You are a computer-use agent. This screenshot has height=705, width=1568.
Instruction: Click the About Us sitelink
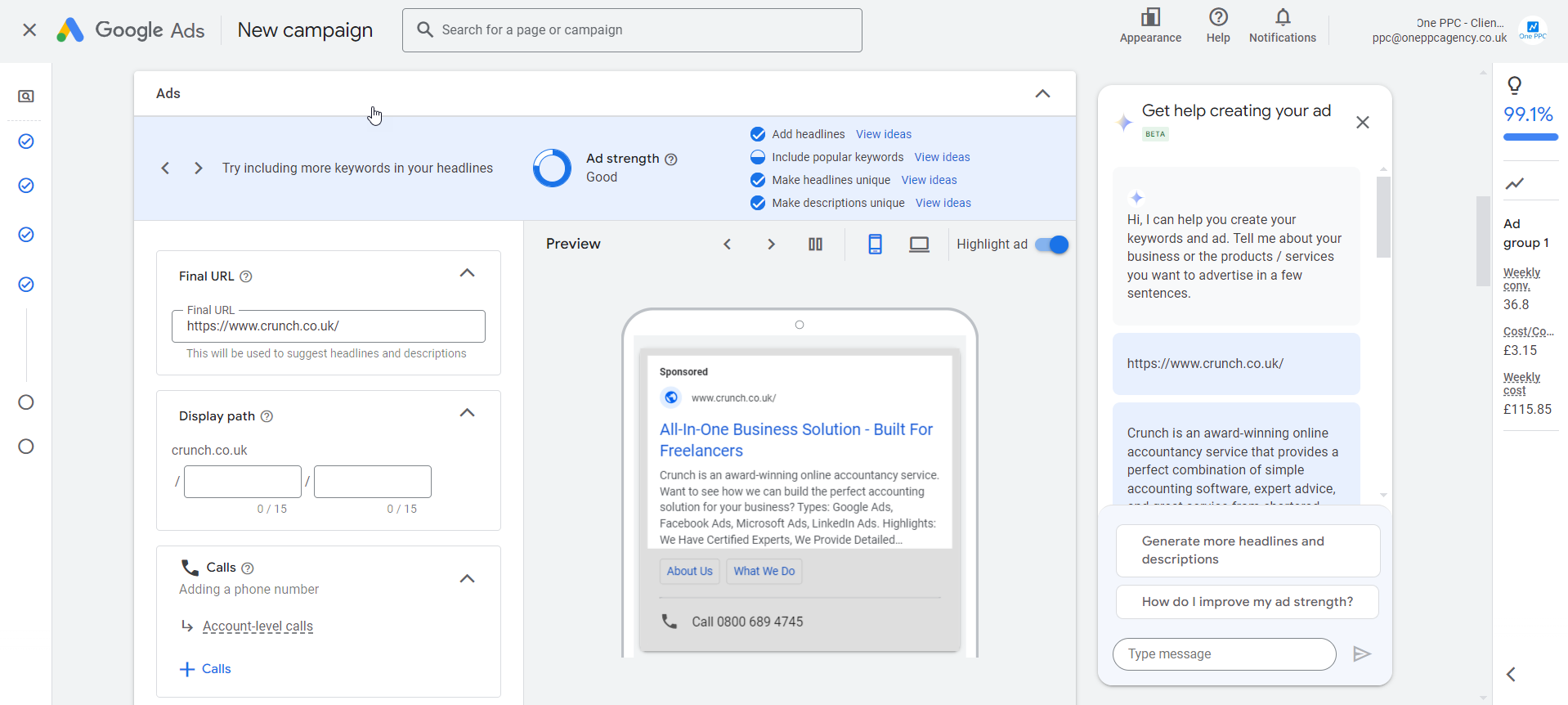(x=689, y=572)
